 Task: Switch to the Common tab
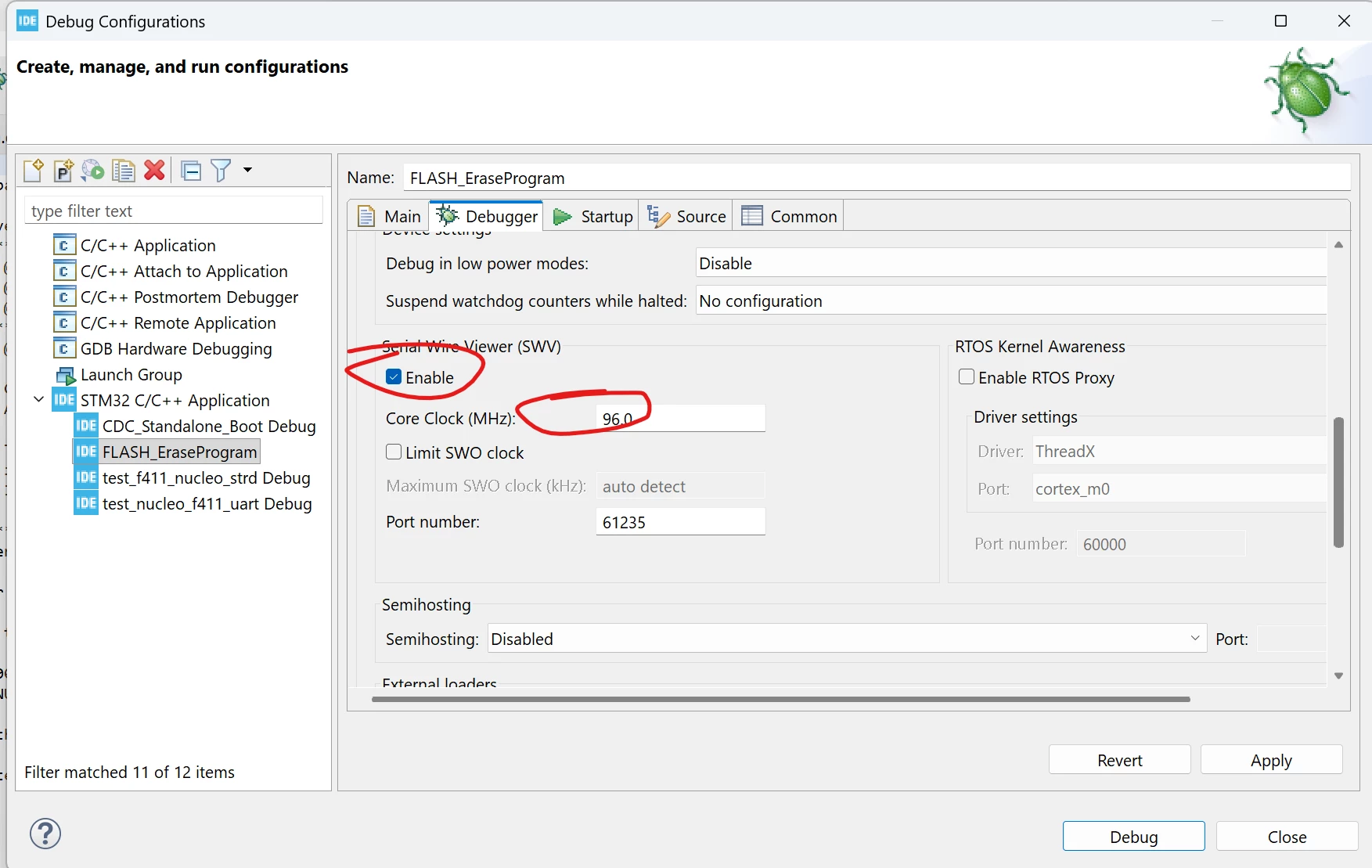789,216
